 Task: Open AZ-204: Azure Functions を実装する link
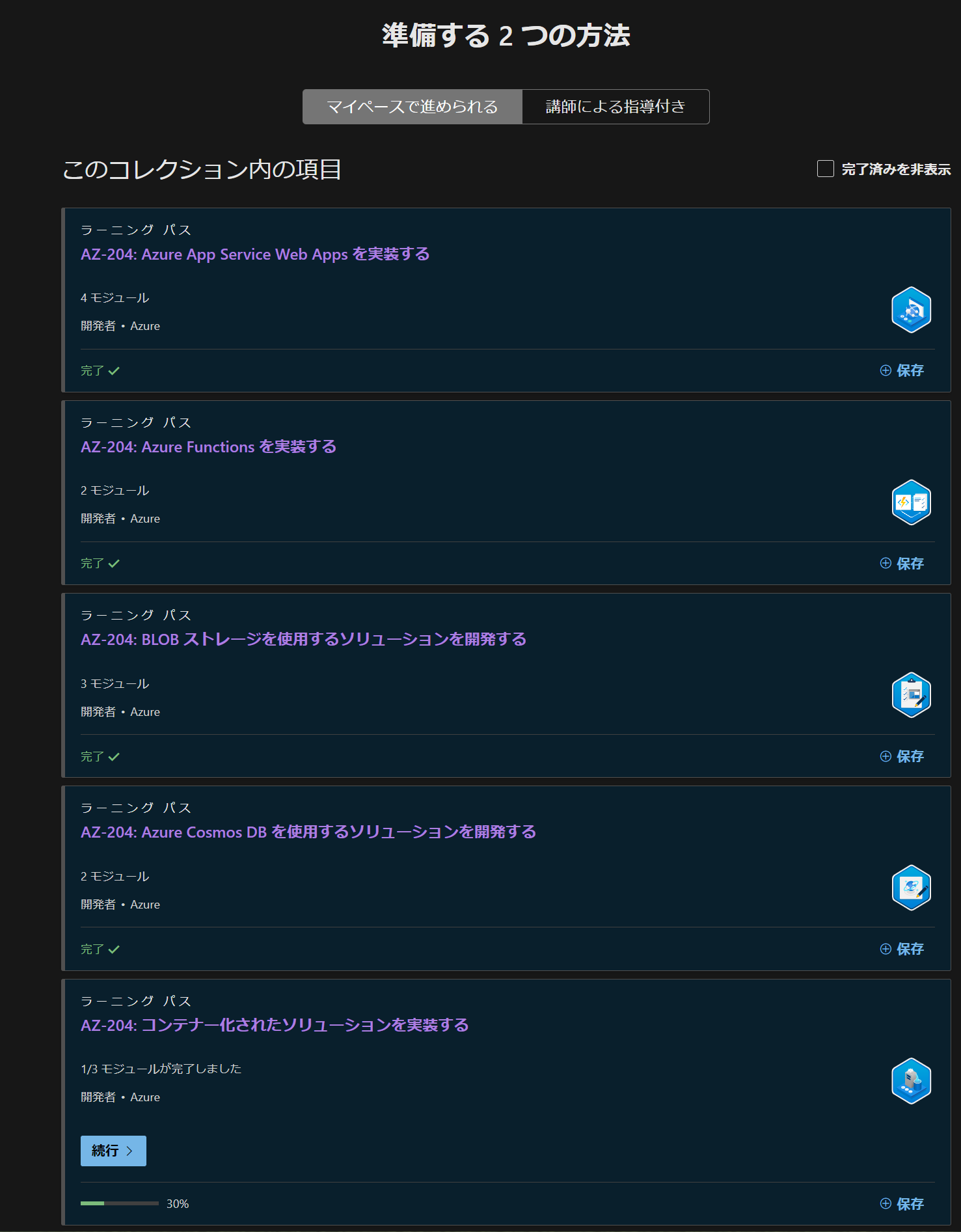click(x=208, y=446)
